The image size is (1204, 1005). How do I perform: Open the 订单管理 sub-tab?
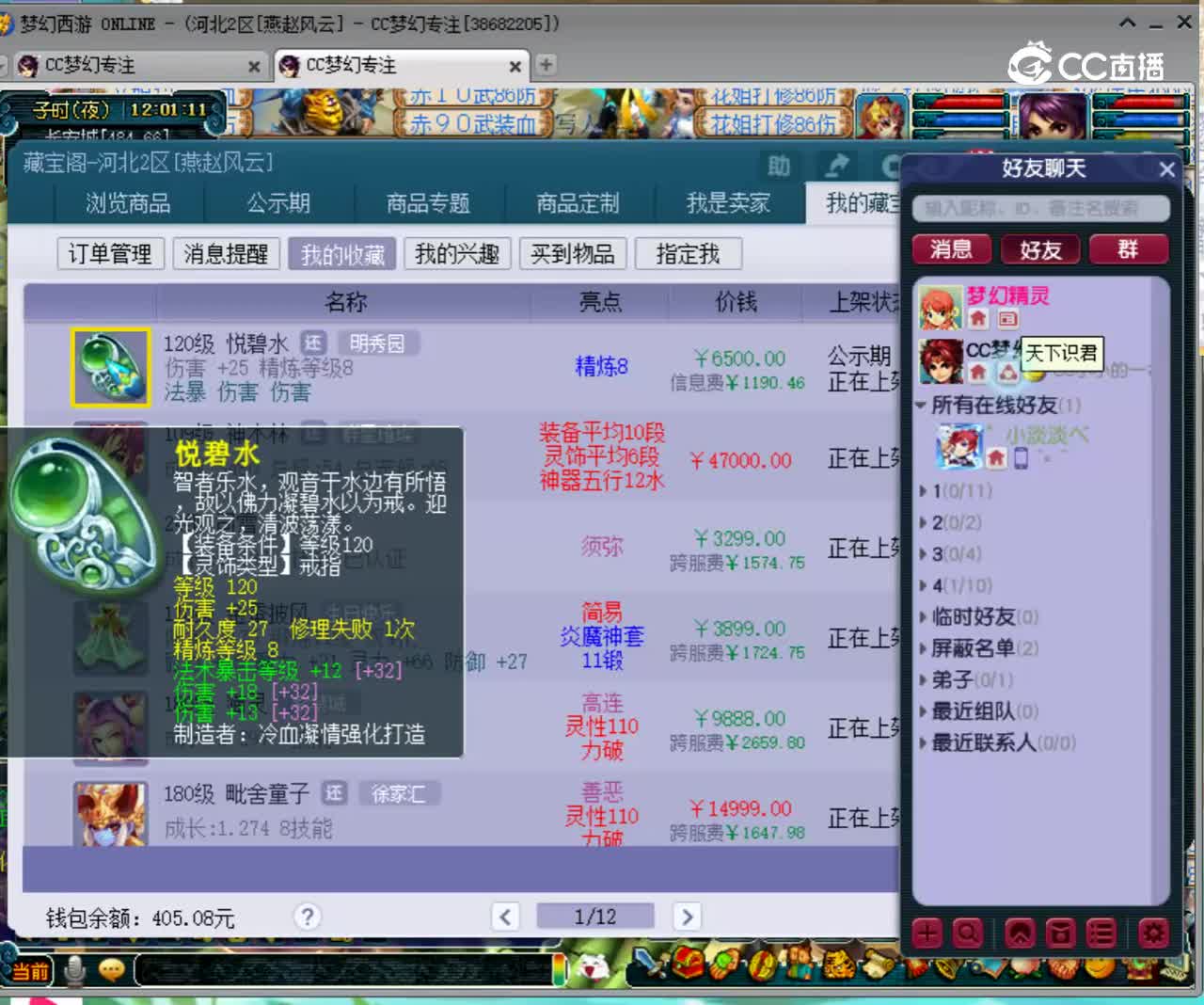pyautogui.click(x=110, y=254)
